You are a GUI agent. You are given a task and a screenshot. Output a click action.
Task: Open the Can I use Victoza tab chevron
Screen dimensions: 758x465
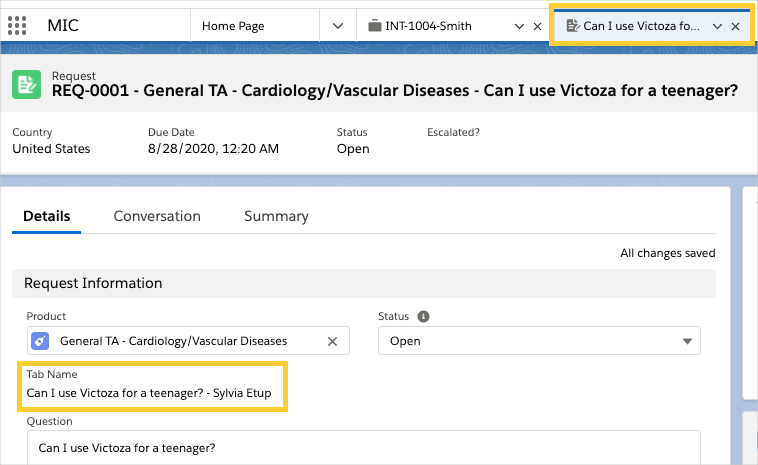click(x=717, y=26)
